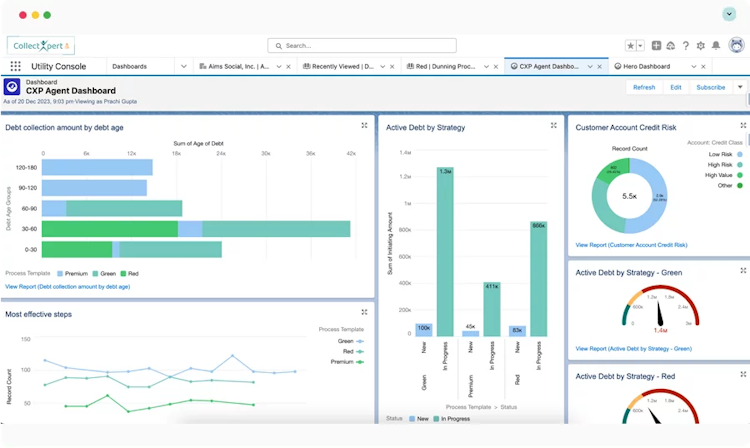Click the 411K Premium In Progress bar
The height and width of the screenshot is (448, 750).
coord(492,309)
